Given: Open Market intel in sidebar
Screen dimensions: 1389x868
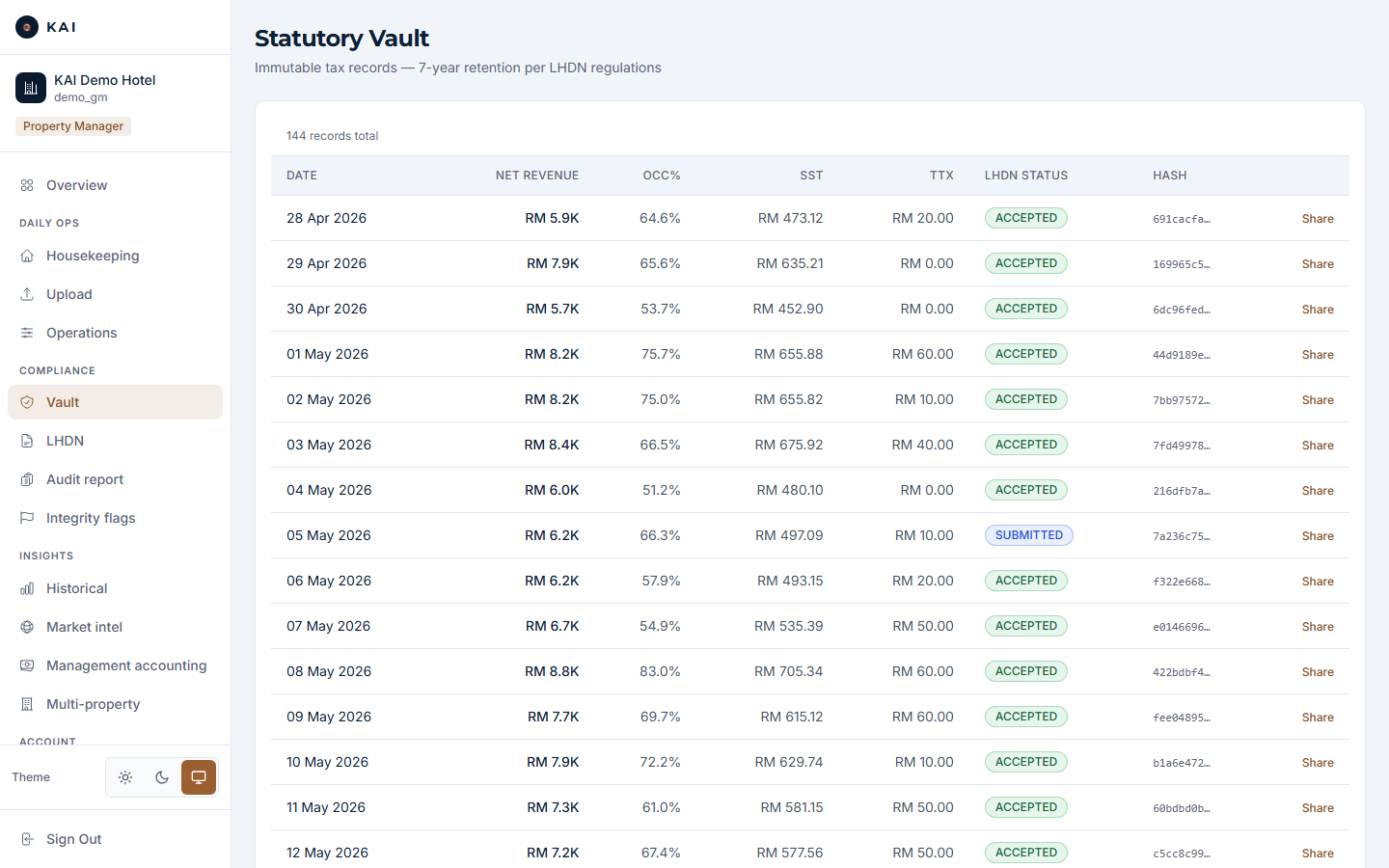Looking at the screenshot, I should [x=115, y=627].
